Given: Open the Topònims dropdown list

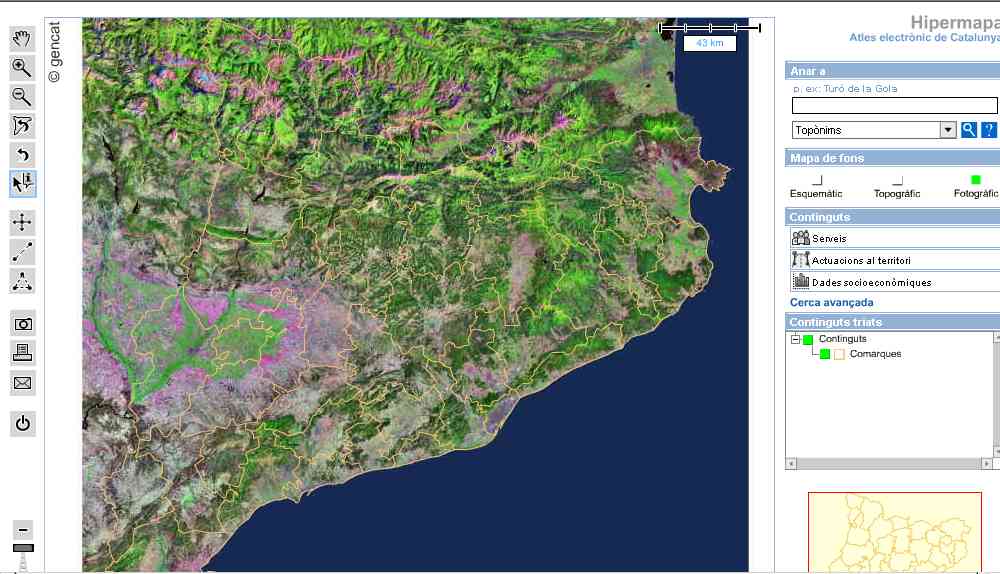Looking at the screenshot, I should coord(947,130).
